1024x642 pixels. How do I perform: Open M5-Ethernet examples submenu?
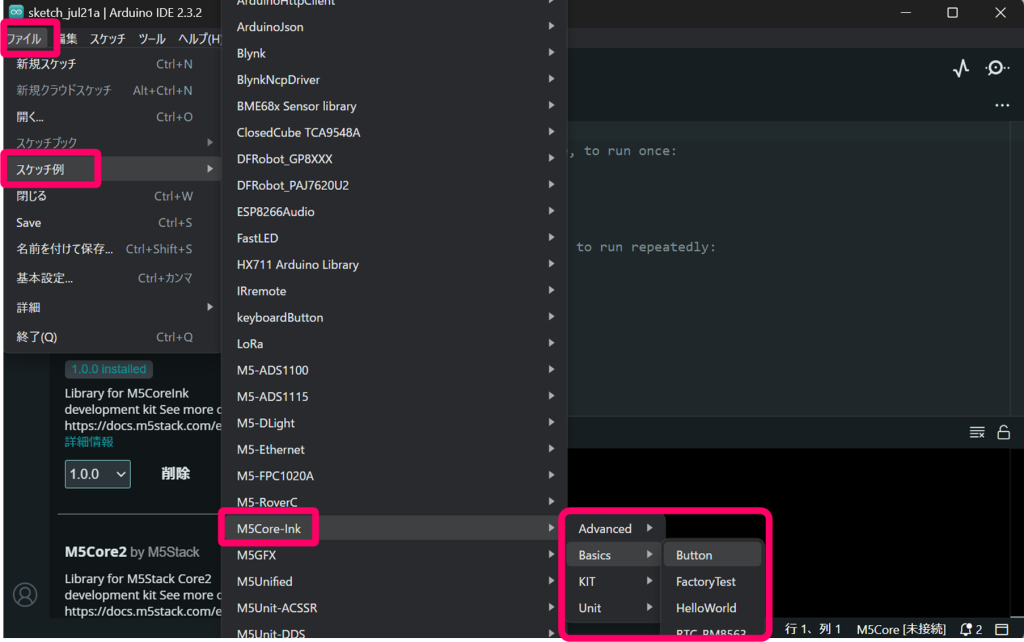coord(394,449)
